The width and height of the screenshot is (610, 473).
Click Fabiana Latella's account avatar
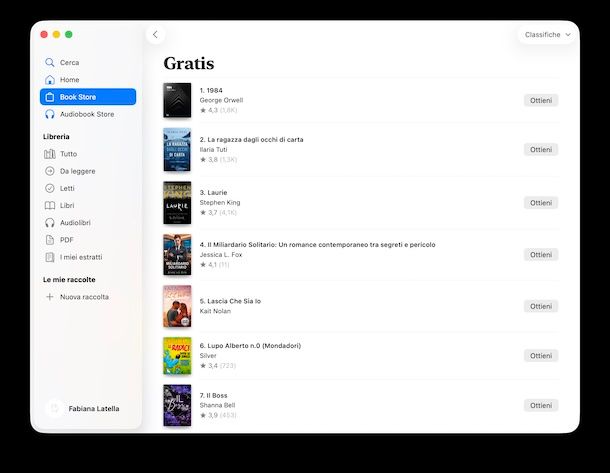point(54,408)
